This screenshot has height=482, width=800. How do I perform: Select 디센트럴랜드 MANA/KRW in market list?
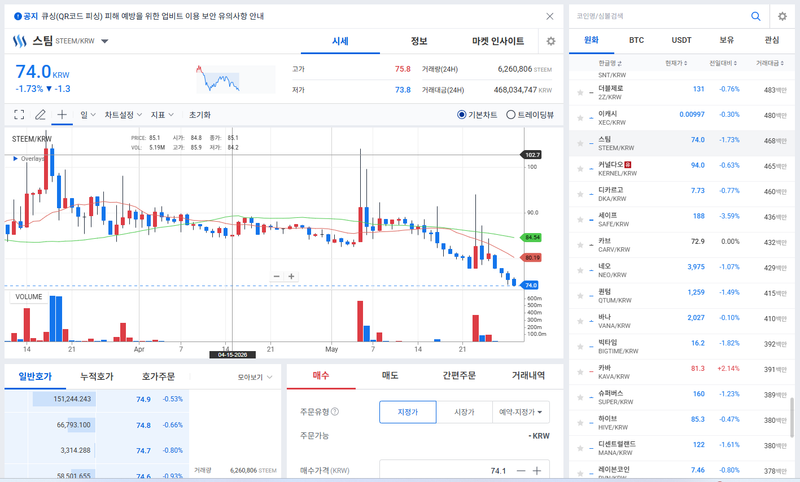click(x=681, y=448)
